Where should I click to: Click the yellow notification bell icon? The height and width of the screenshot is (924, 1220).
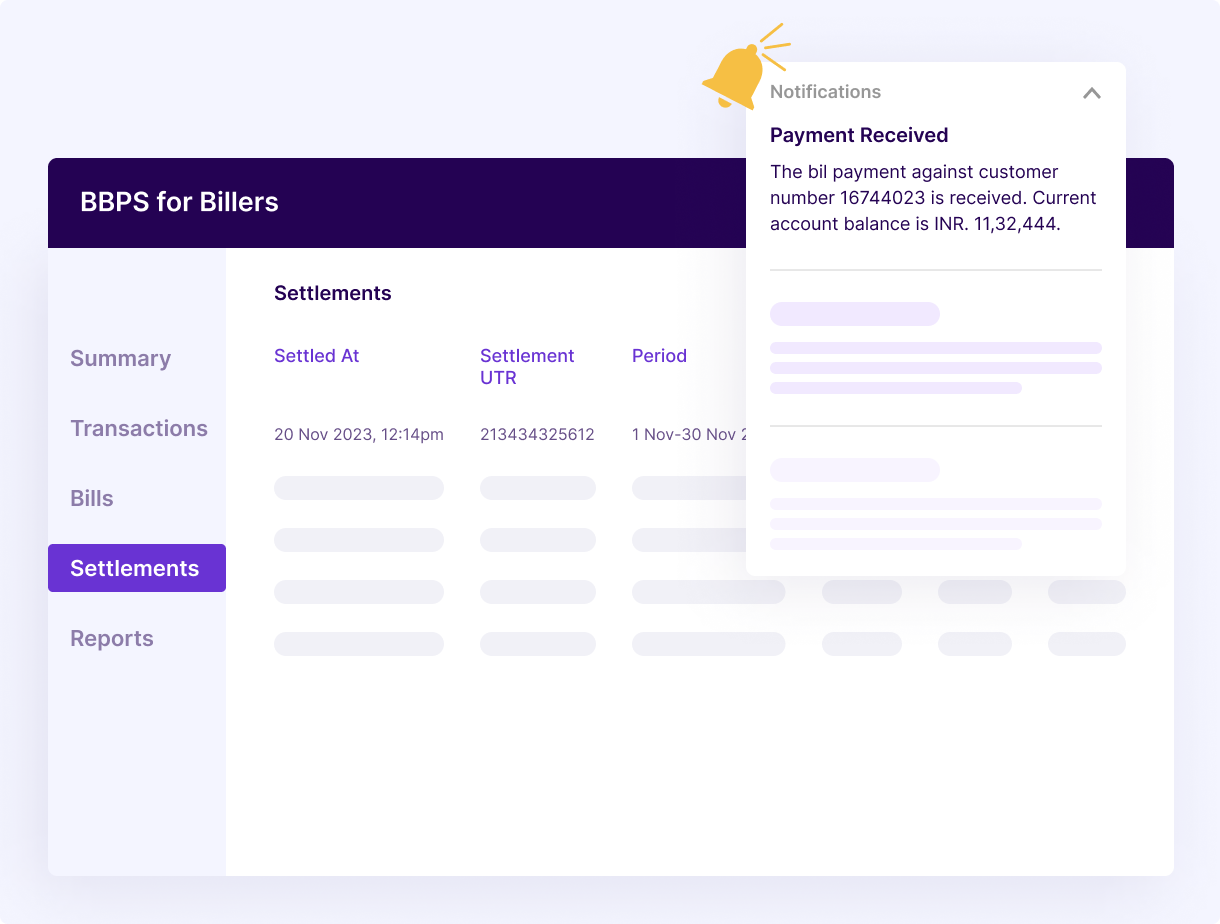click(x=735, y=75)
